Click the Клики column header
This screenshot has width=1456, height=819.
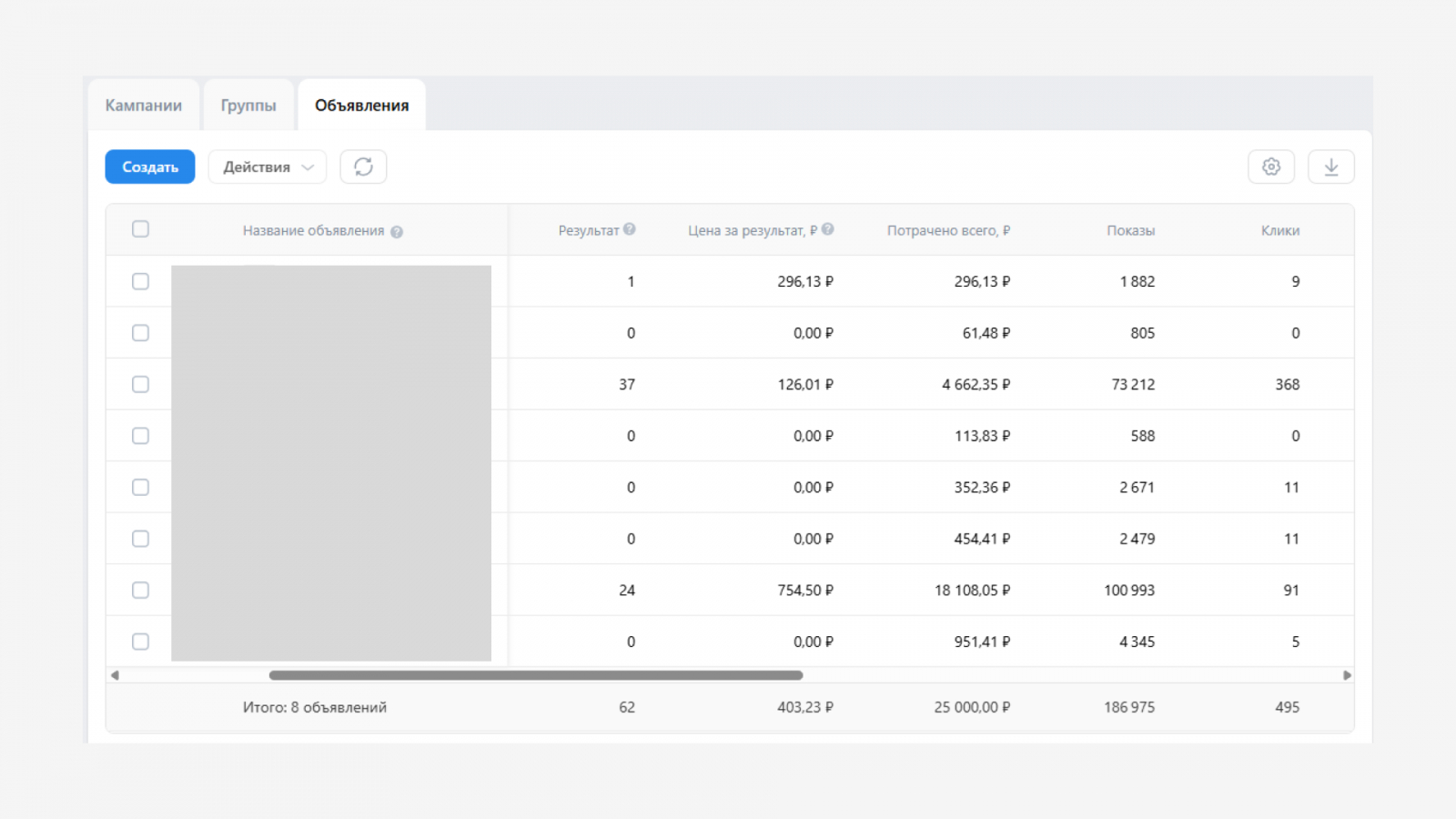point(1279,231)
